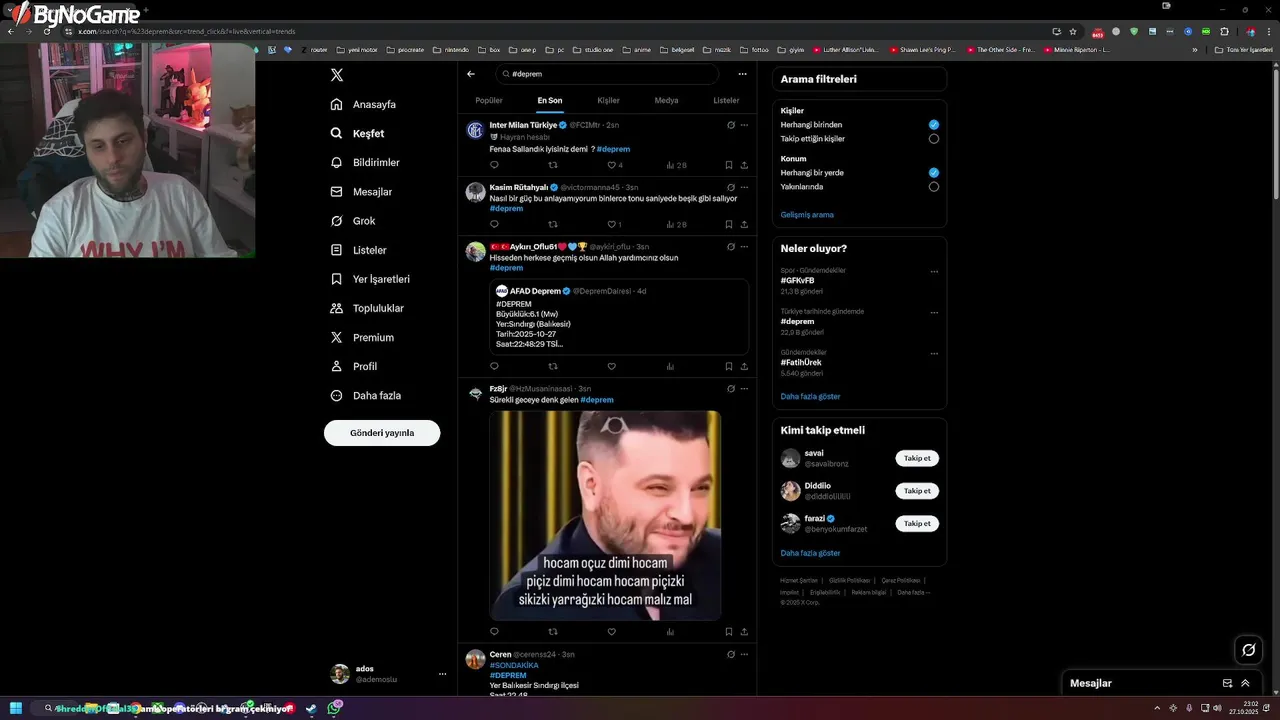Open more menu for #FatihÜrek trend
The height and width of the screenshot is (720, 1280).
pyautogui.click(x=934, y=353)
